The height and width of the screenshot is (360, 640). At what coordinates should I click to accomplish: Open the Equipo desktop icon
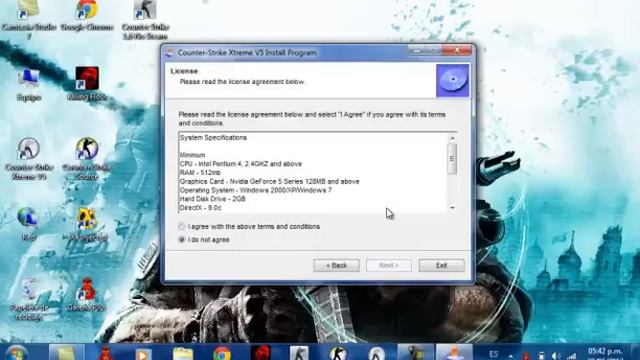(29, 85)
